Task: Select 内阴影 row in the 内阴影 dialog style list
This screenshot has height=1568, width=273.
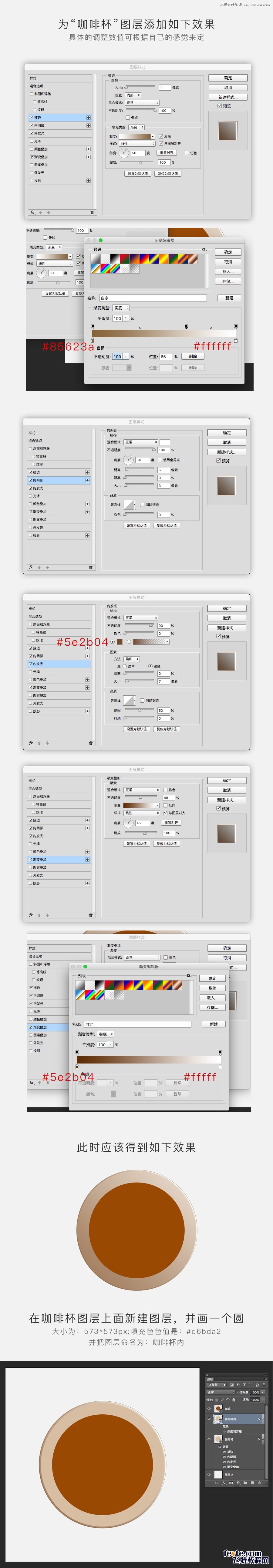Action: tap(59, 480)
